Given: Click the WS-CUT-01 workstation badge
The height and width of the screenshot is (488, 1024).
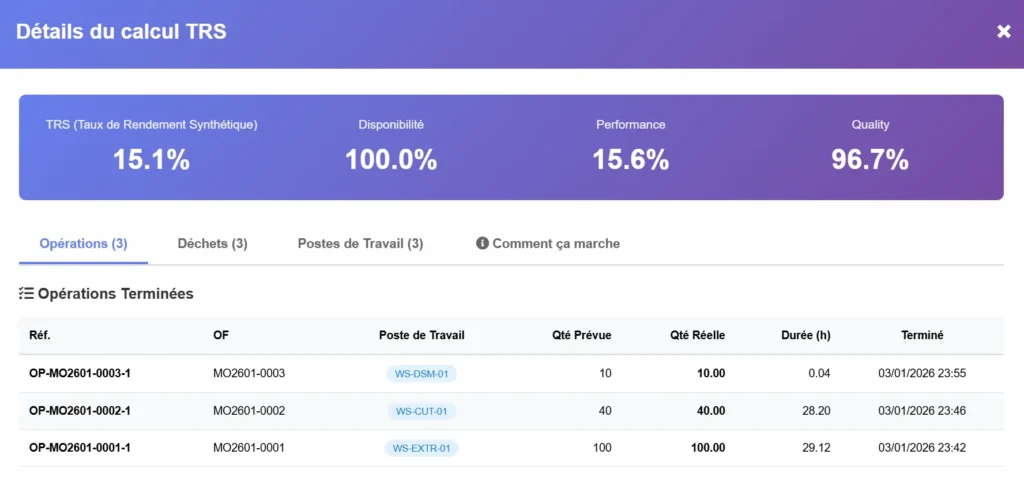Looking at the screenshot, I should 421,411.
